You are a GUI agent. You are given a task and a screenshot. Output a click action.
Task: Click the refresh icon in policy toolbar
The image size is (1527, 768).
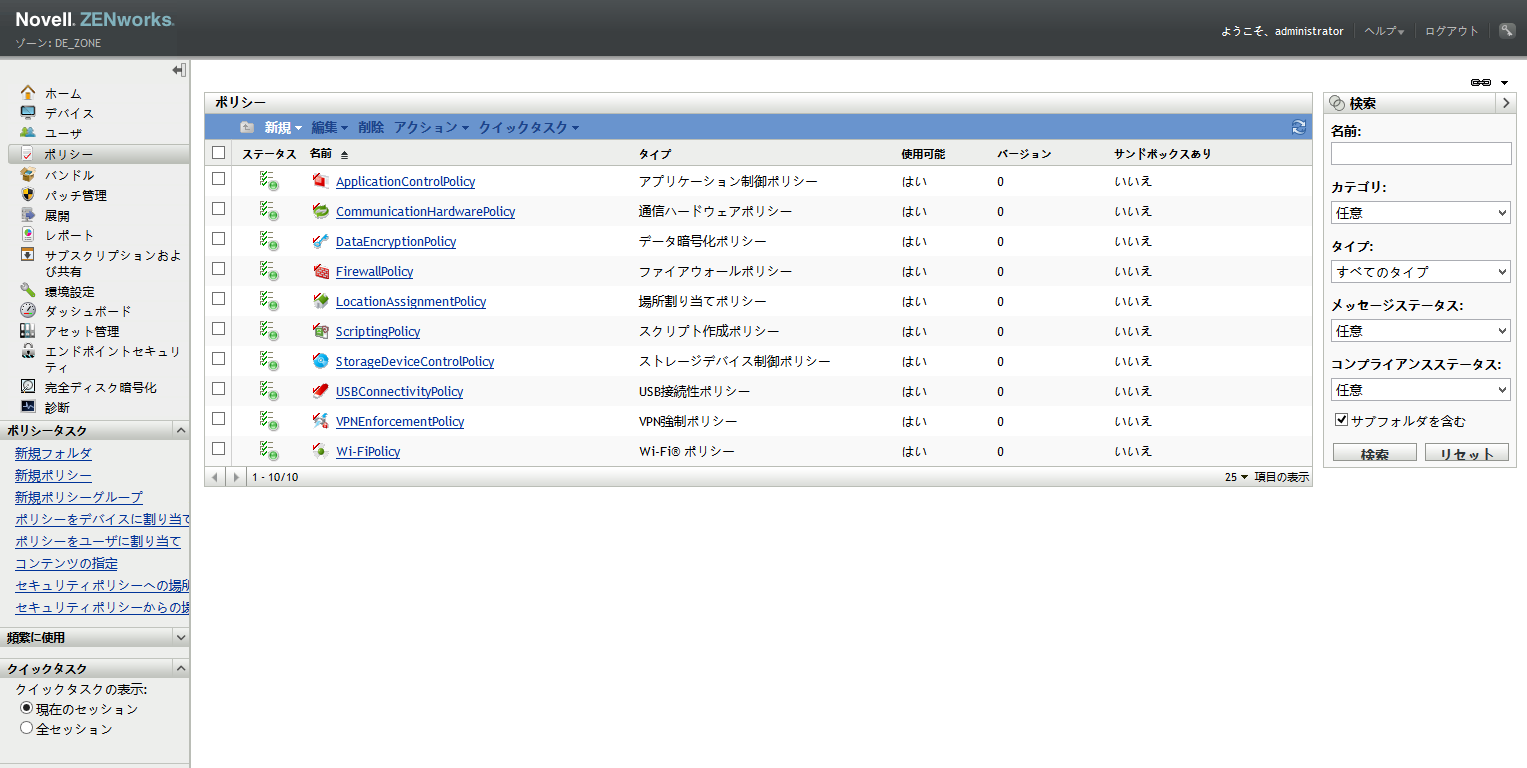[1299, 127]
